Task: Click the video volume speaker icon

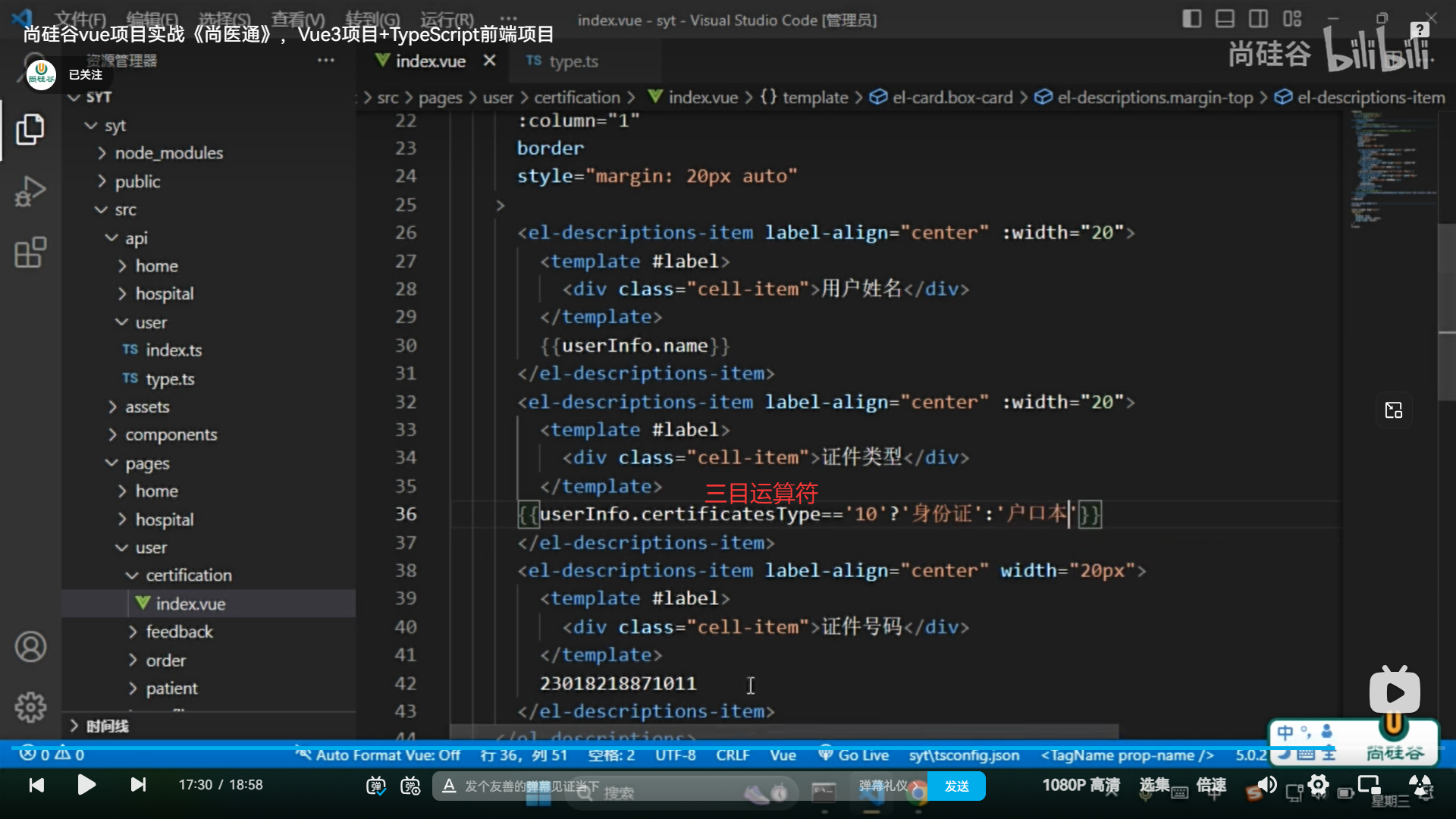Action: 1266,784
